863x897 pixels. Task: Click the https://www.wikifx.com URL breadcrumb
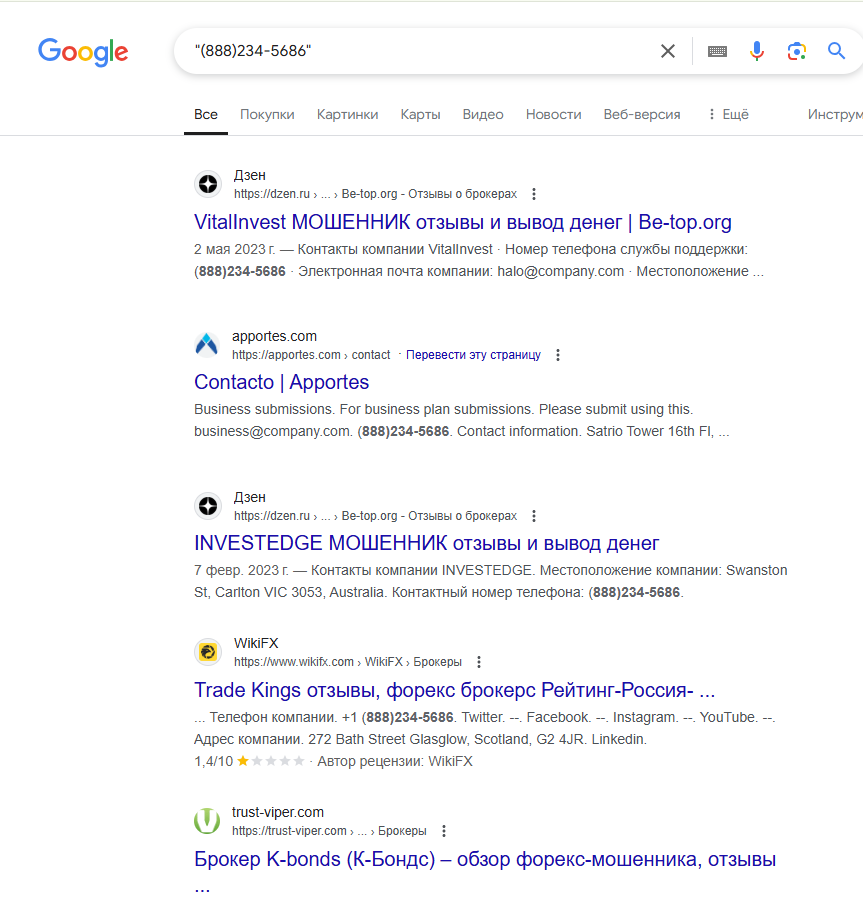coord(348,662)
